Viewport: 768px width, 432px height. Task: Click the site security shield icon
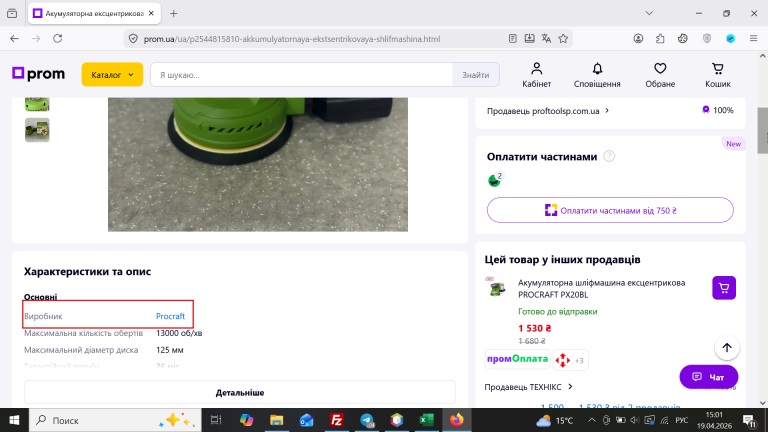click(x=133, y=39)
